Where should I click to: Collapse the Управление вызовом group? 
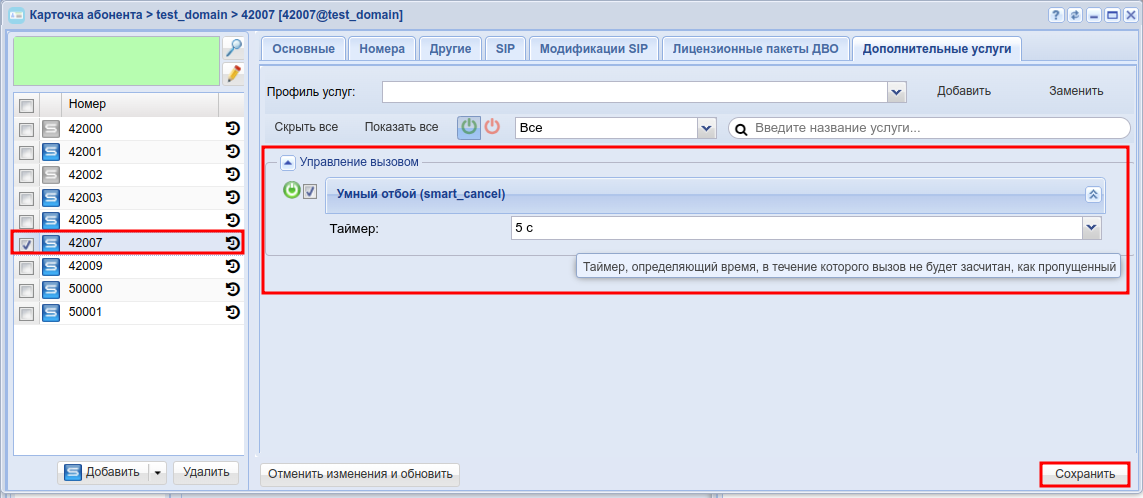(288, 163)
